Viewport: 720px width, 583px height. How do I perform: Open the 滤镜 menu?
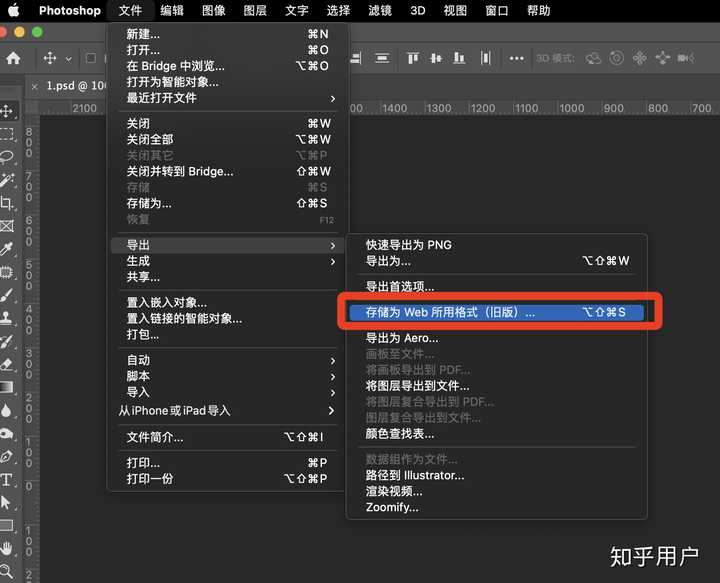[x=380, y=10]
